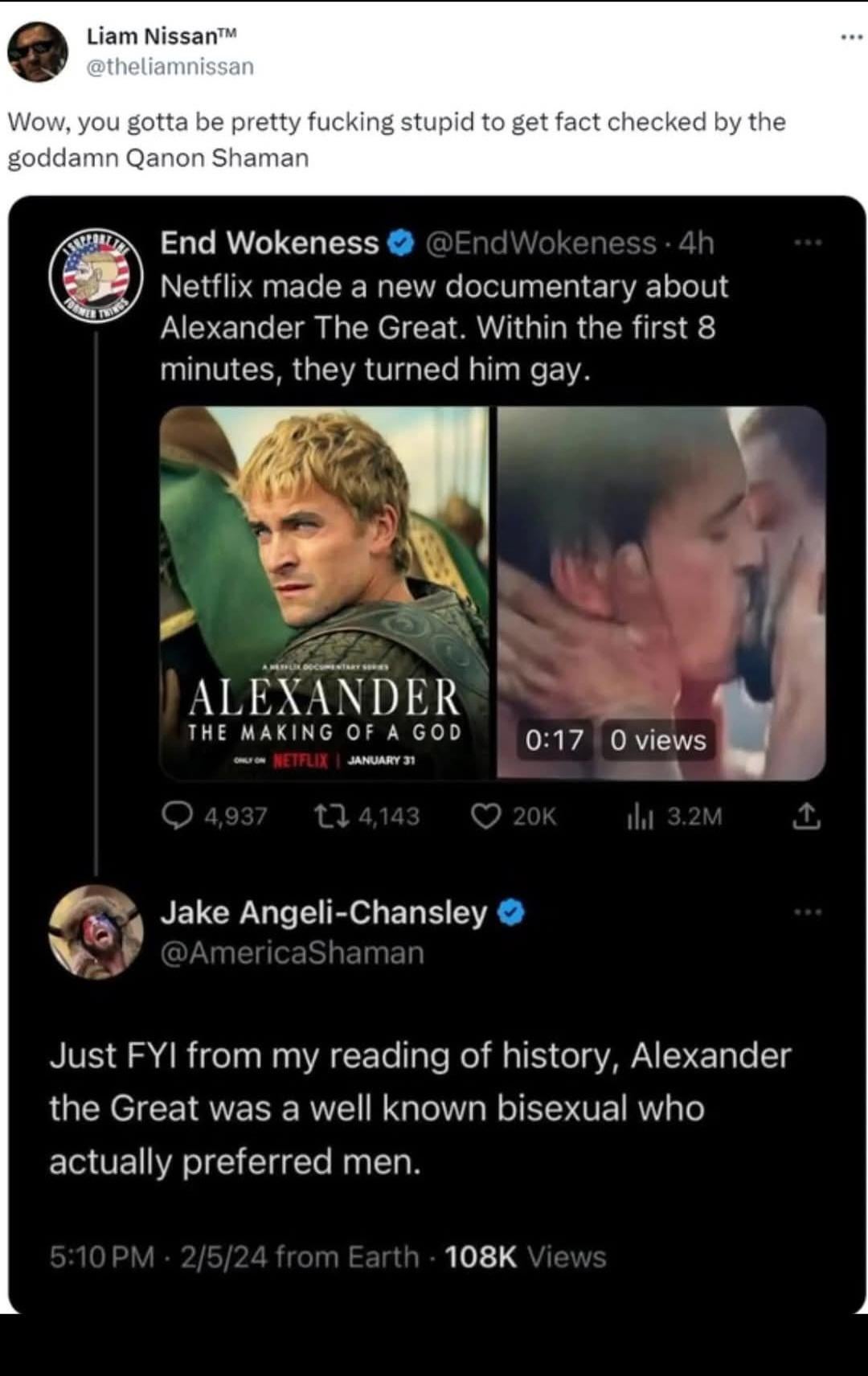868x1376 pixels.
Task: Click the @theliamnissan handle
Action: point(170,66)
